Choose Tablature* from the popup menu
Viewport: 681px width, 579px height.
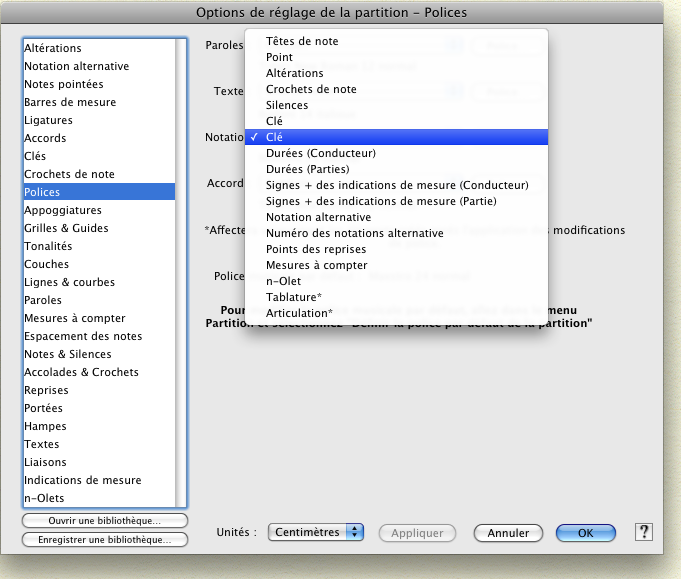tap(293, 297)
